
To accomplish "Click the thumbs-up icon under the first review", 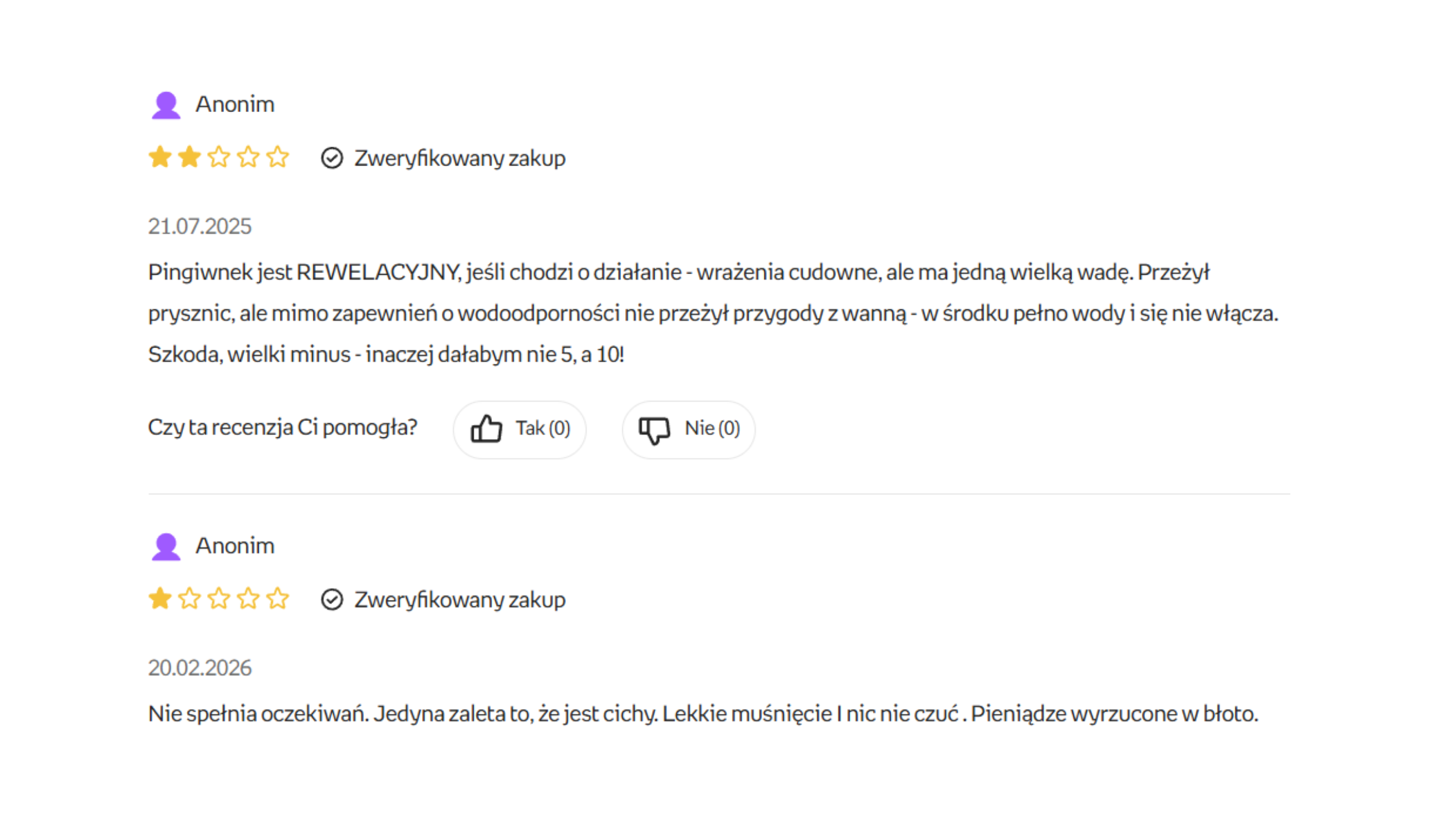I will coord(486,429).
